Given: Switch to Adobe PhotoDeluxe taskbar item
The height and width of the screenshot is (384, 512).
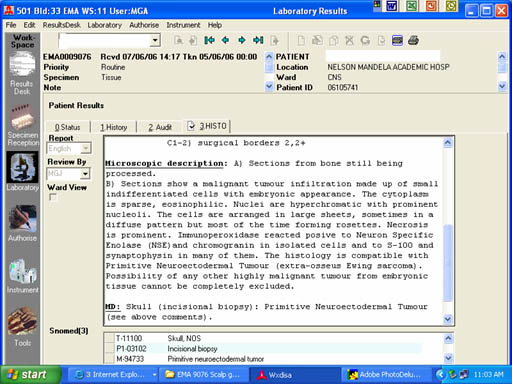Looking at the screenshot, I should [x=386, y=375].
